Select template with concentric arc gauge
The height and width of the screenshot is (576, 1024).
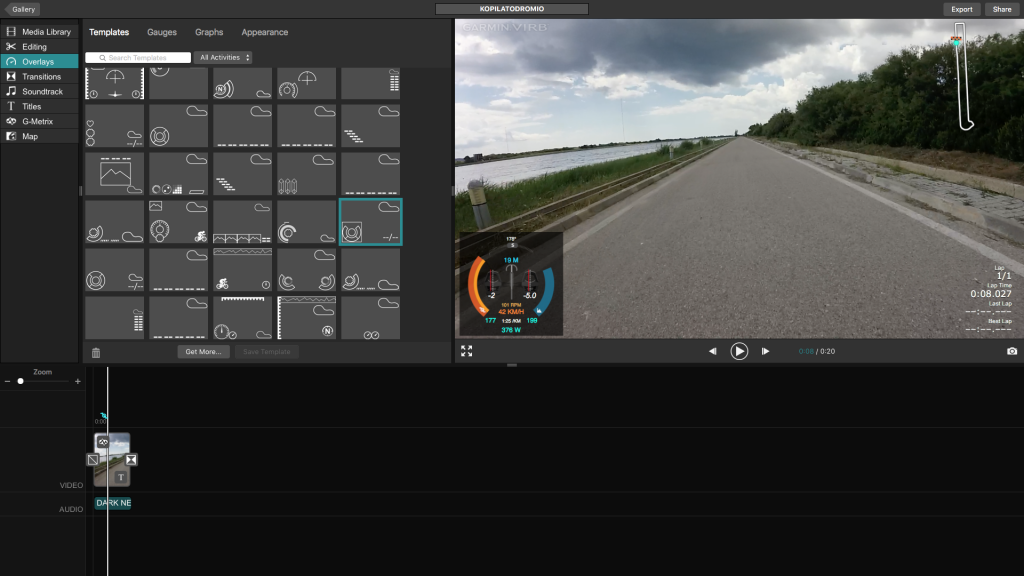[x=306, y=222]
